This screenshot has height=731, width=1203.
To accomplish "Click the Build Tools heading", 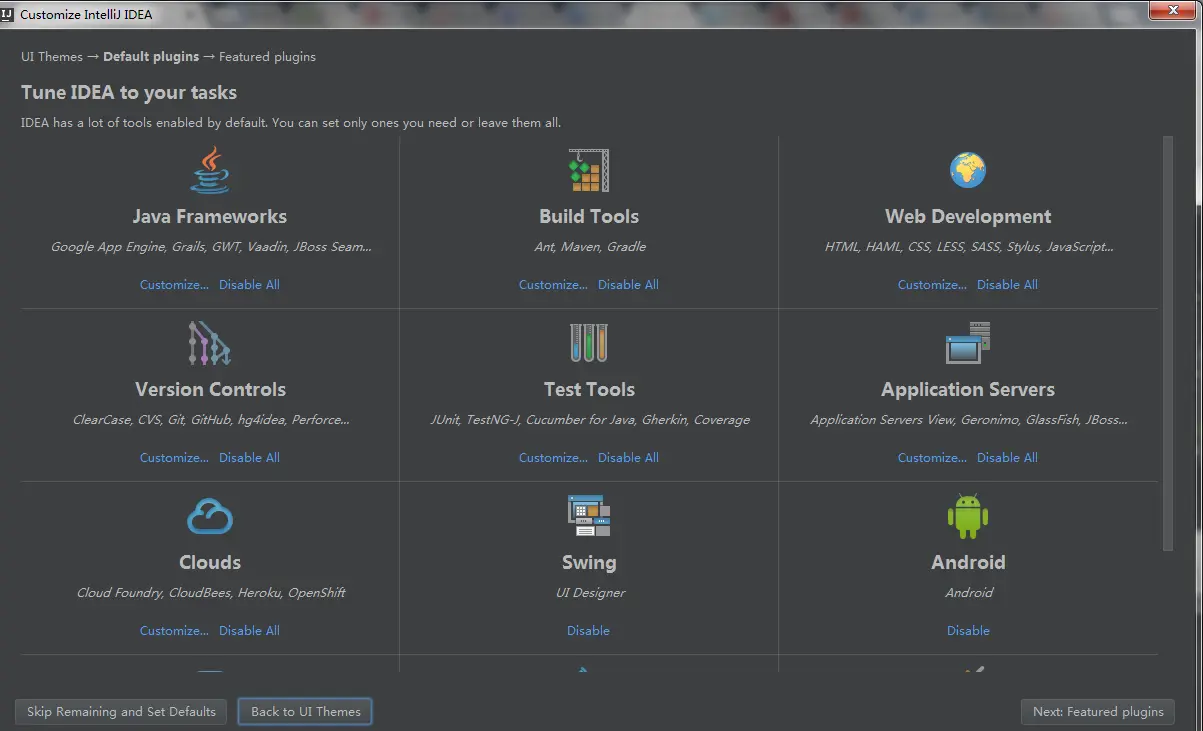I will click(588, 217).
